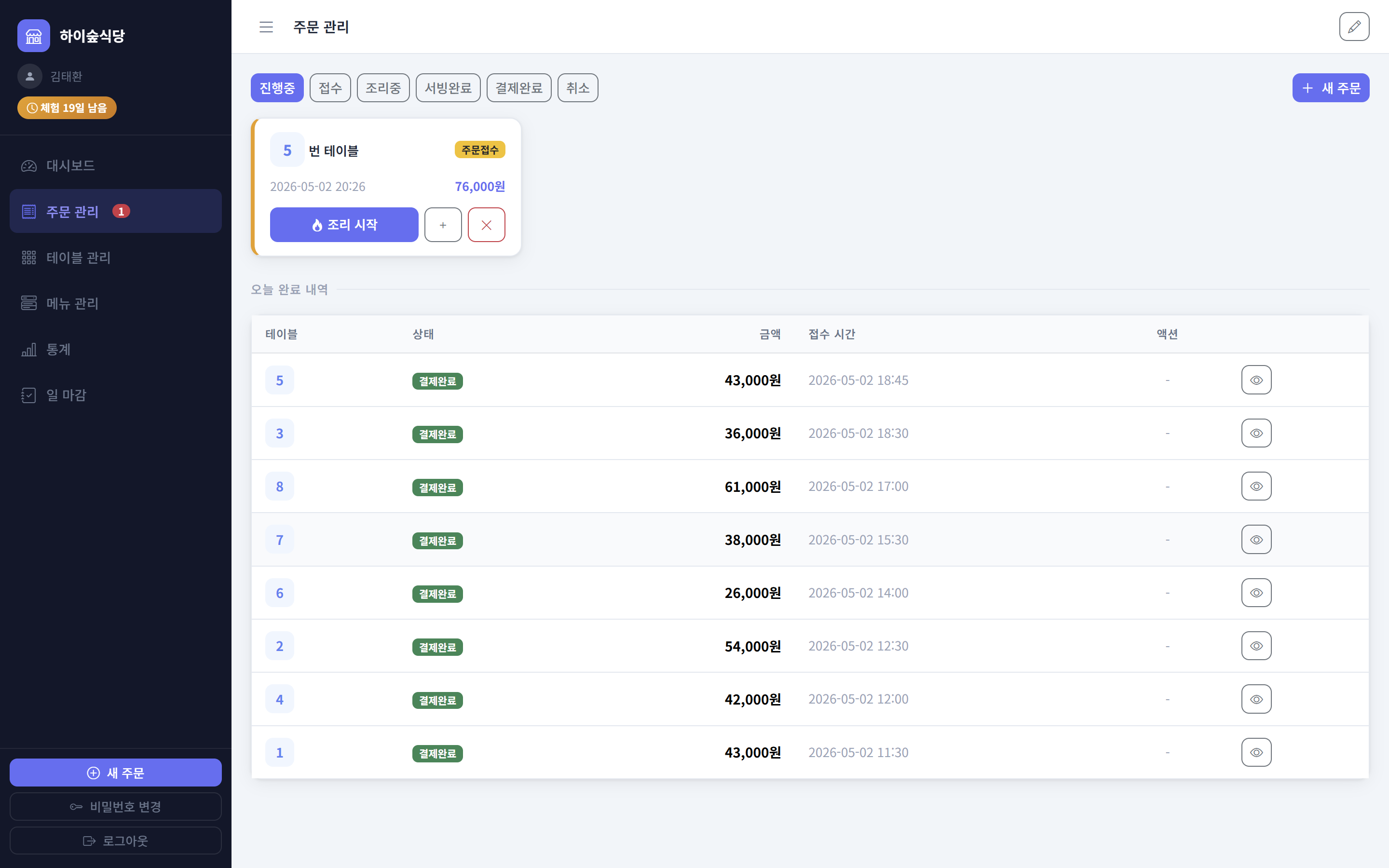Image resolution: width=1389 pixels, height=868 pixels.
Task: Click the 54,000원 amount cell
Action: point(752,646)
